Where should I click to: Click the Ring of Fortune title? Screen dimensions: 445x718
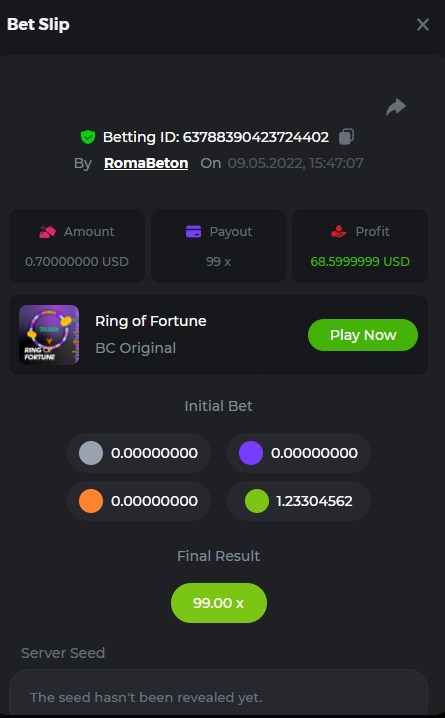(151, 321)
